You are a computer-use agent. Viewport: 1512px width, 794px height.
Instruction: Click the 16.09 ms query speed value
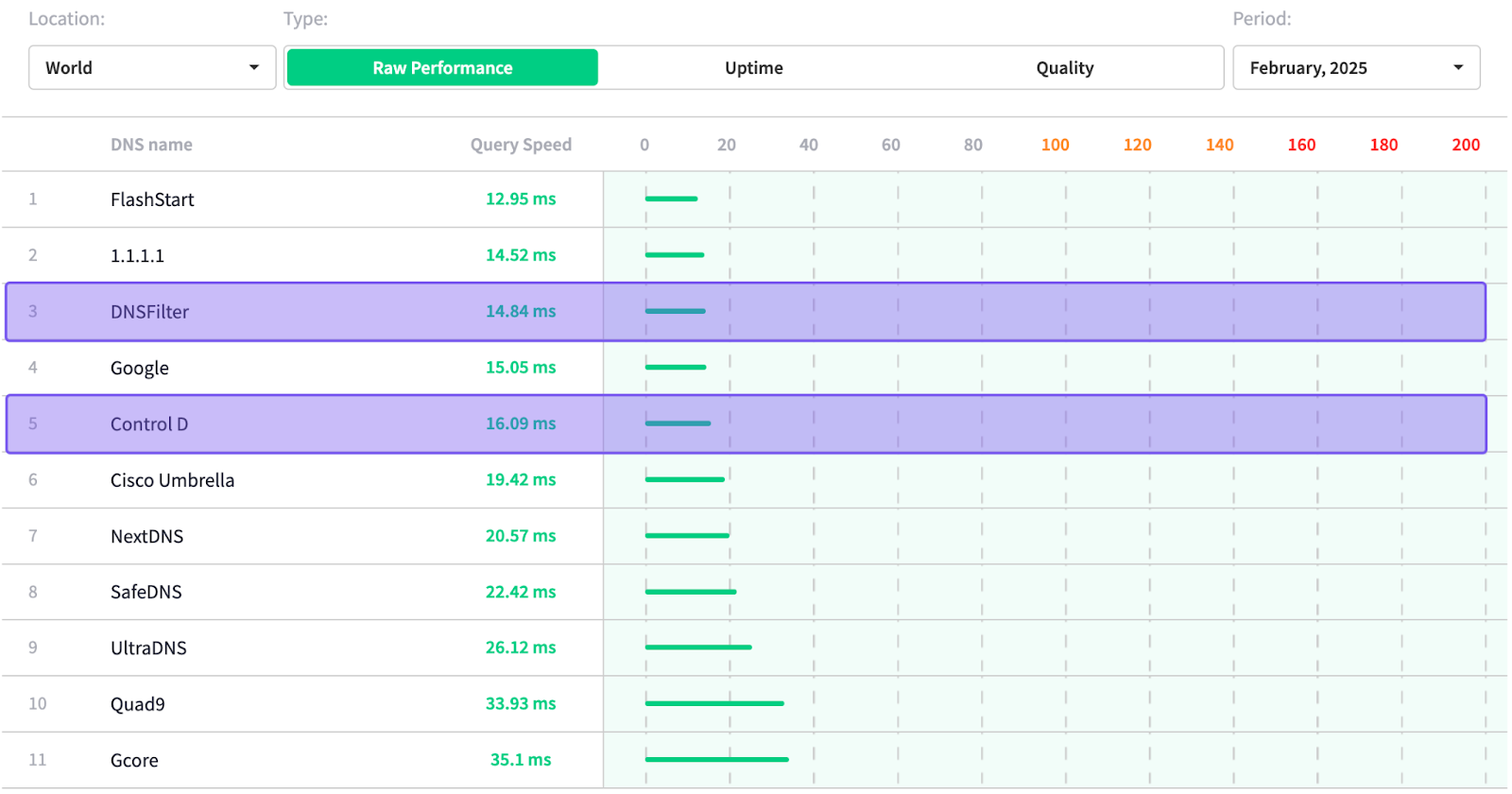[521, 423]
